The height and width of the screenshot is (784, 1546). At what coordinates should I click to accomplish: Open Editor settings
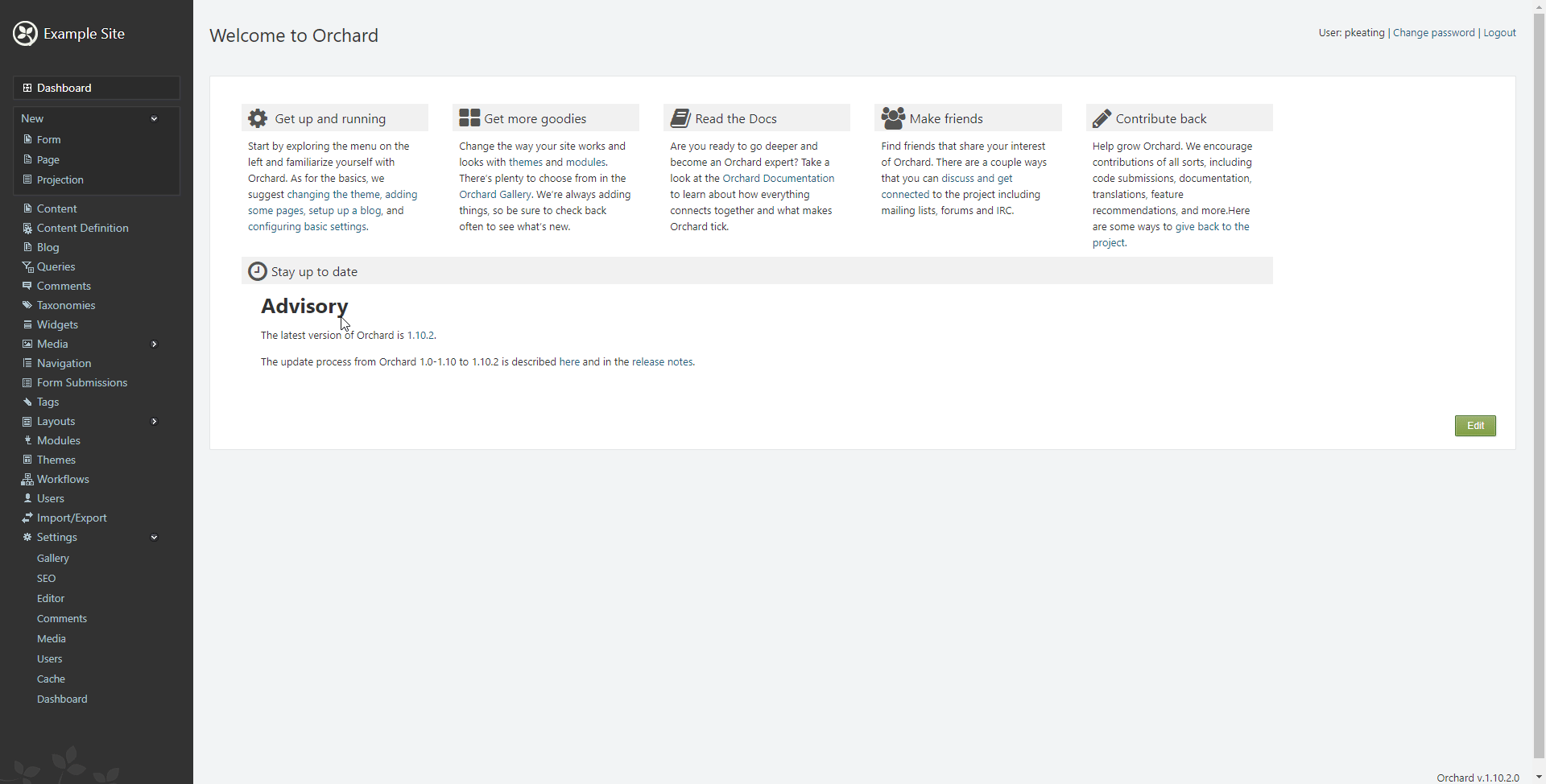pyautogui.click(x=51, y=598)
